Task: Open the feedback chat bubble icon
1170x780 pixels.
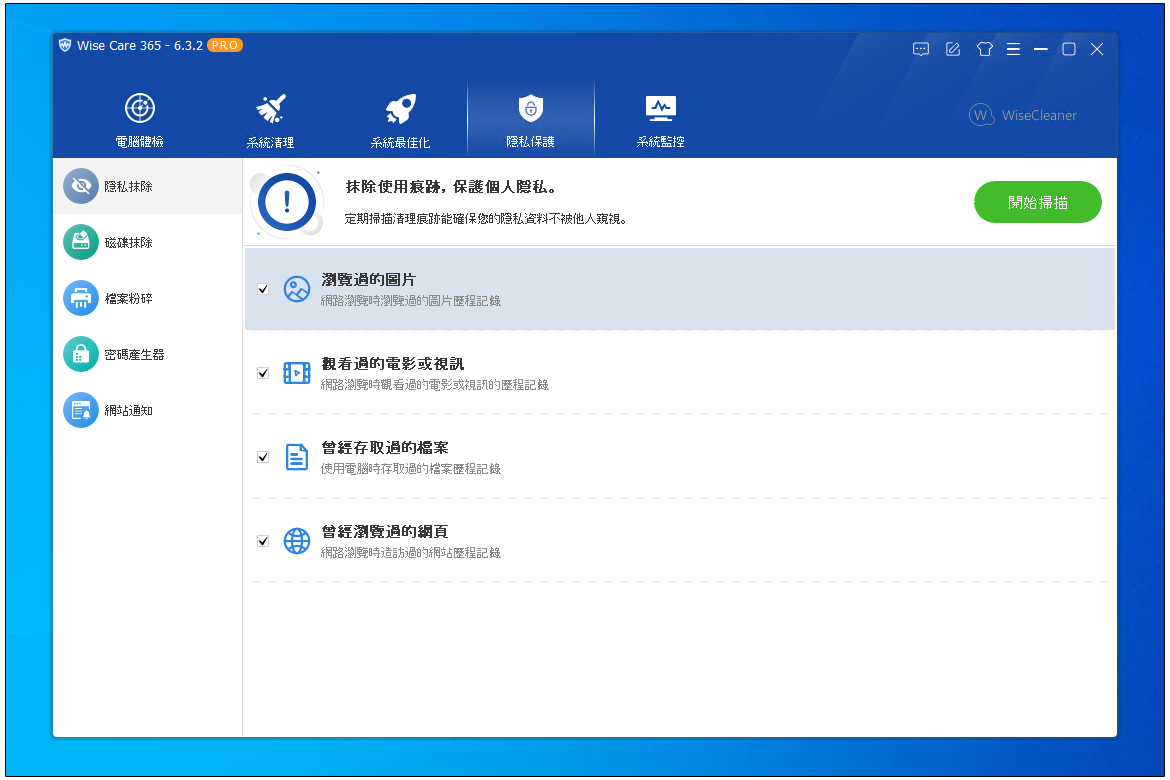Action: [921, 49]
